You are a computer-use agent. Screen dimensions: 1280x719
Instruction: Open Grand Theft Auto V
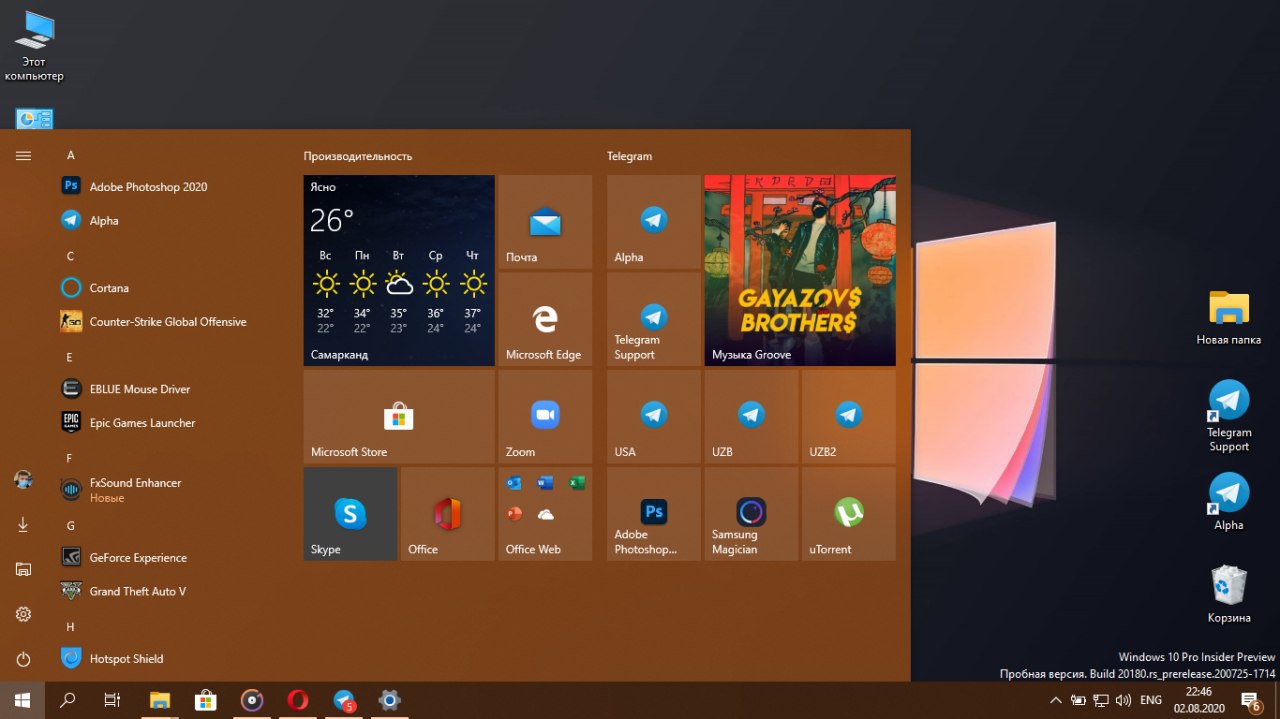(x=170, y=592)
